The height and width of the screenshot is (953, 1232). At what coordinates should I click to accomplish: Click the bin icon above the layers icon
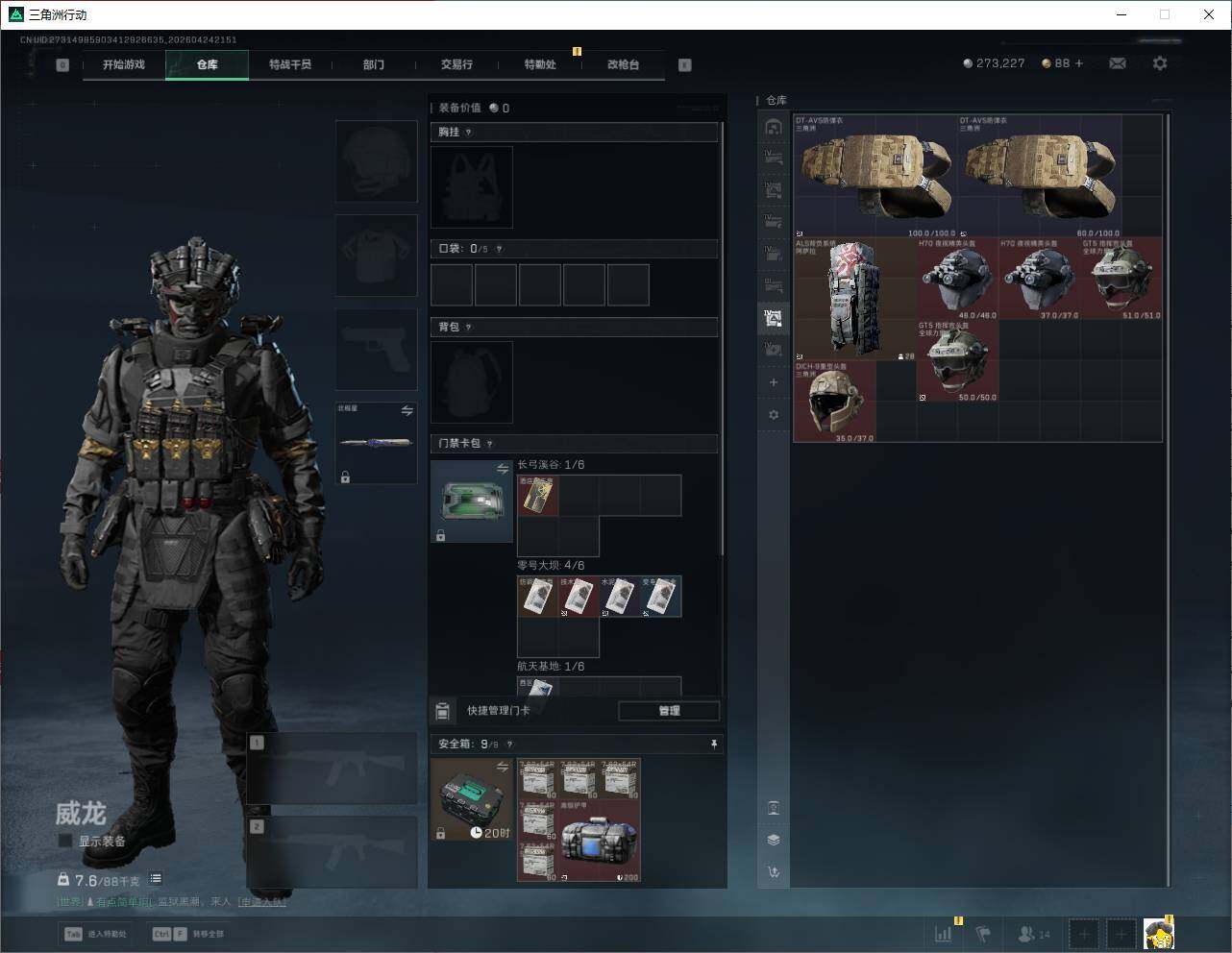(x=774, y=807)
